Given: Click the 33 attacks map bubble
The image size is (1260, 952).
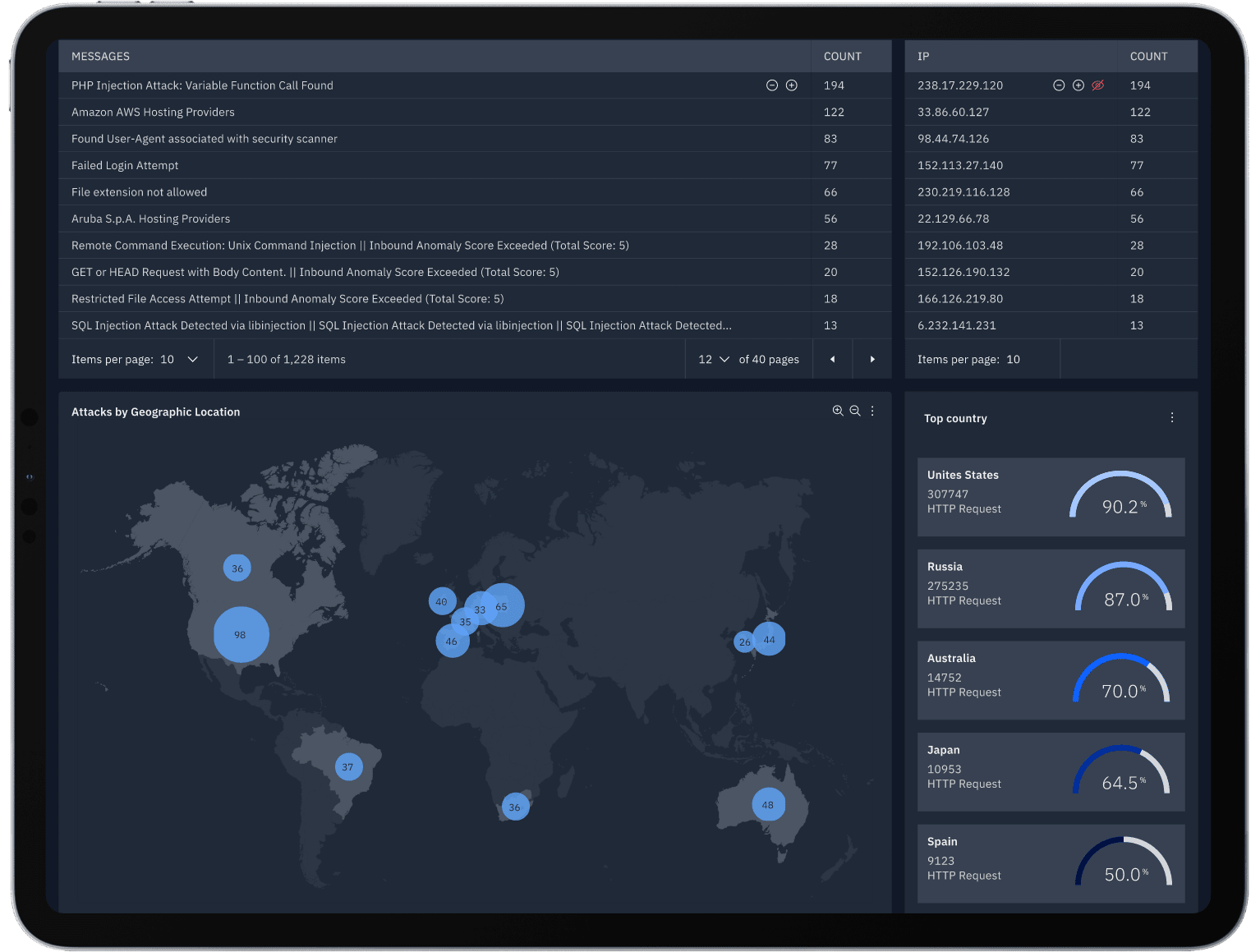Looking at the screenshot, I should coord(480,609).
